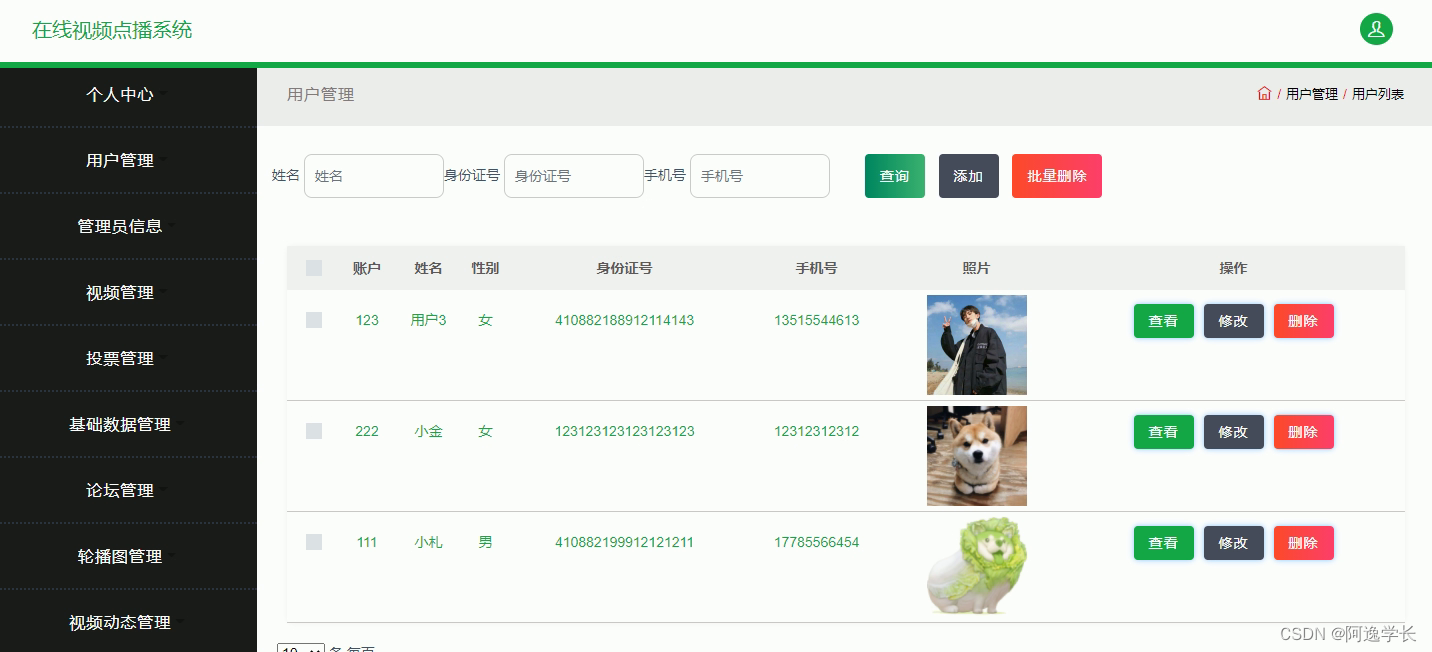The image size is (1432, 652).
Task: Click the 照片 column header
Action: pos(977,268)
